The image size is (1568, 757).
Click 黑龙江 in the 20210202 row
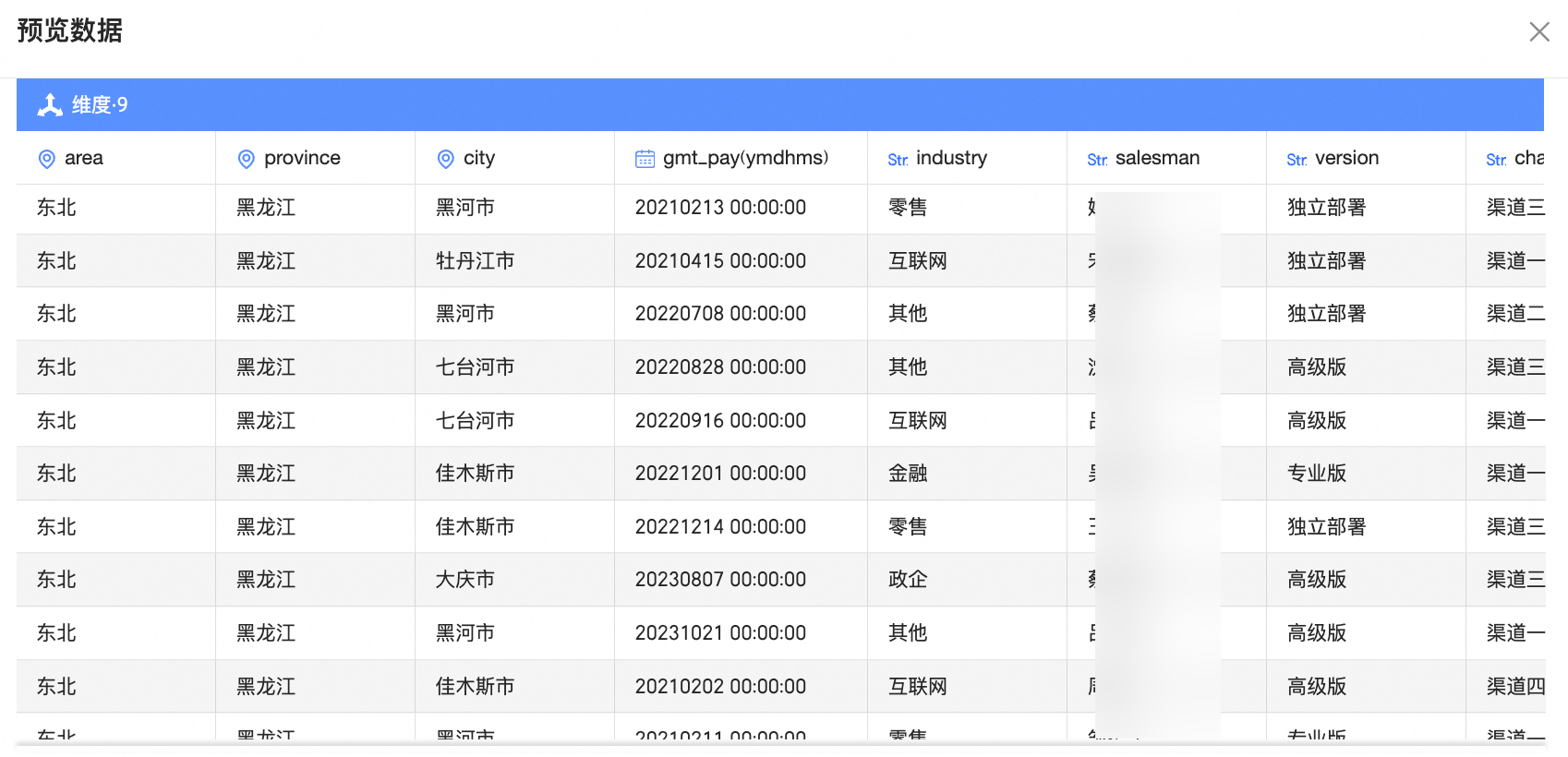(x=266, y=687)
